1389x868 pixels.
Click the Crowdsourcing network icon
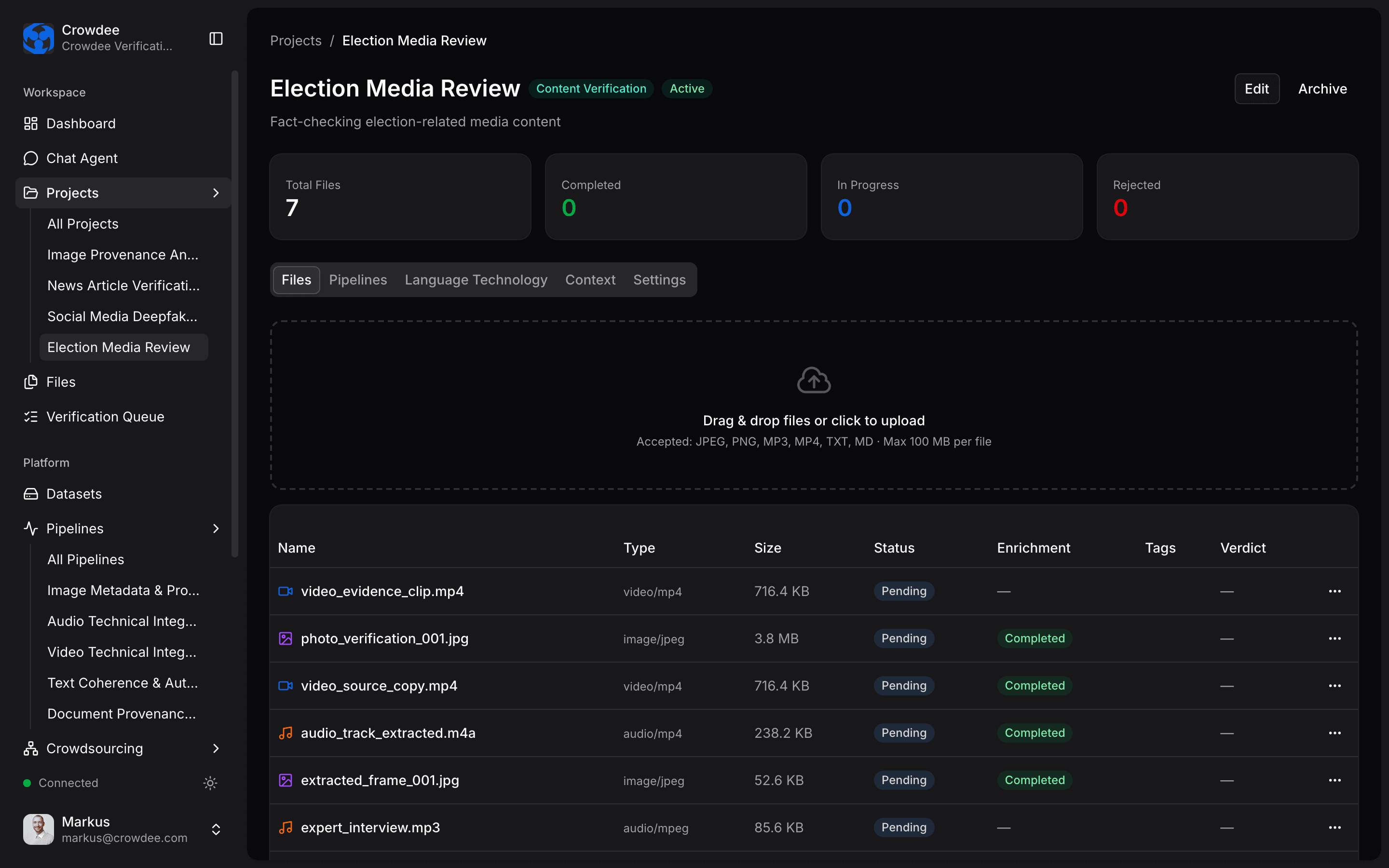click(x=30, y=748)
